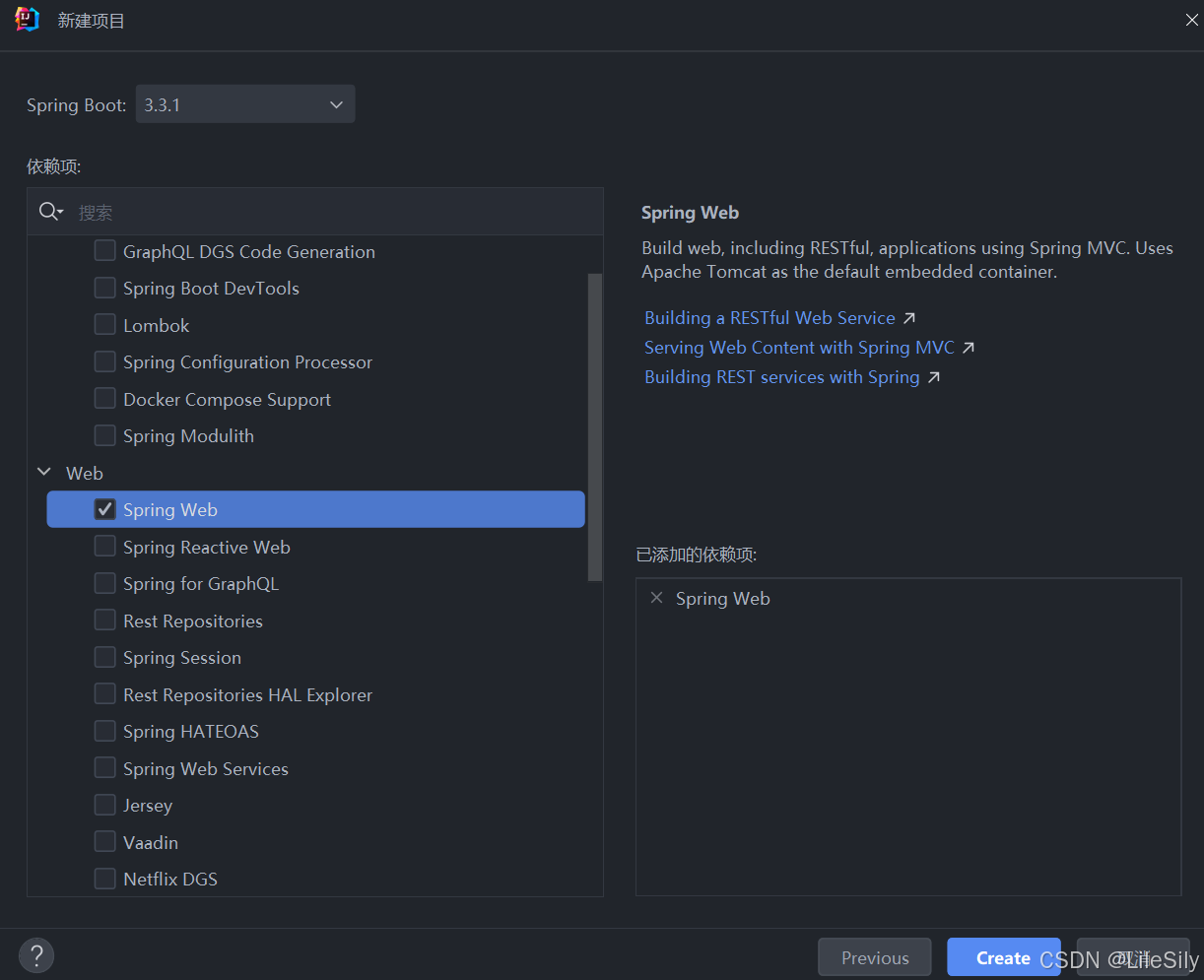Check the Jersey checkbox
The height and width of the screenshot is (980, 1204).
[x=104, y=805]
